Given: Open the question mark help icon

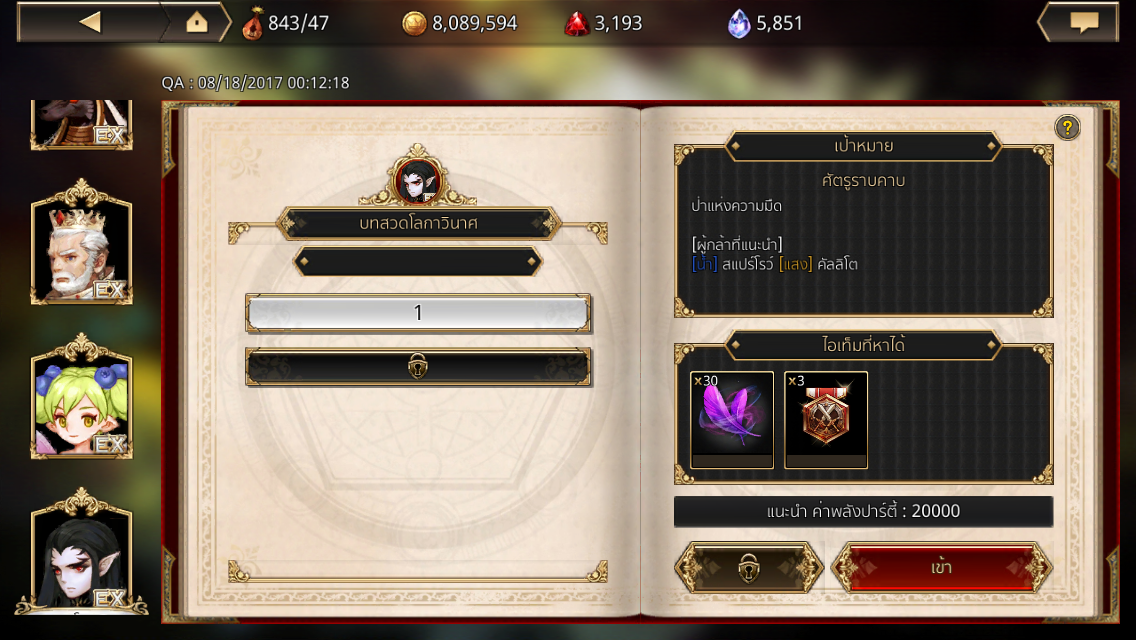Looking at the screenshot, I should pyautogui.click(x=1066, y=128).
